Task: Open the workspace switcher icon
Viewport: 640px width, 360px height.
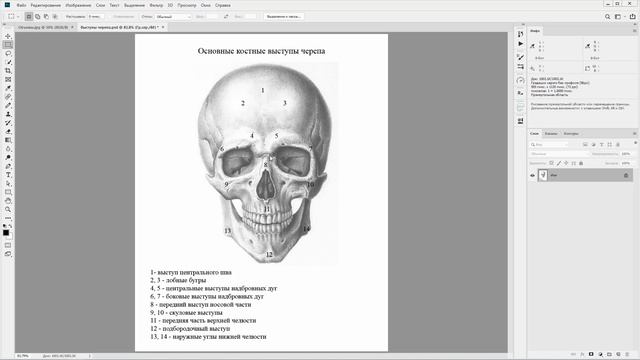Action: click(618, 17)
